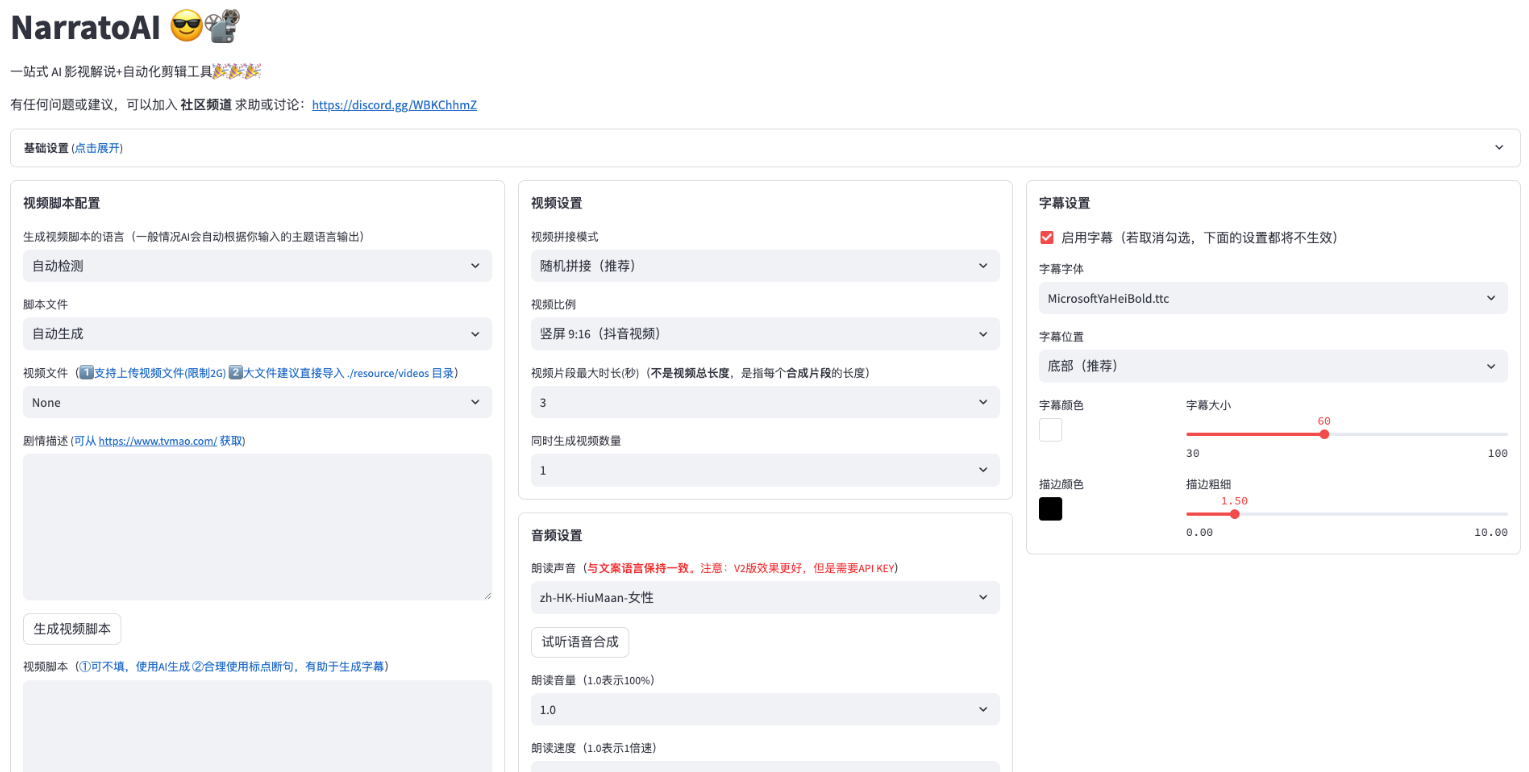Click the 生成视频脚本 button
1529x772 pixels.
coord(72,629)
